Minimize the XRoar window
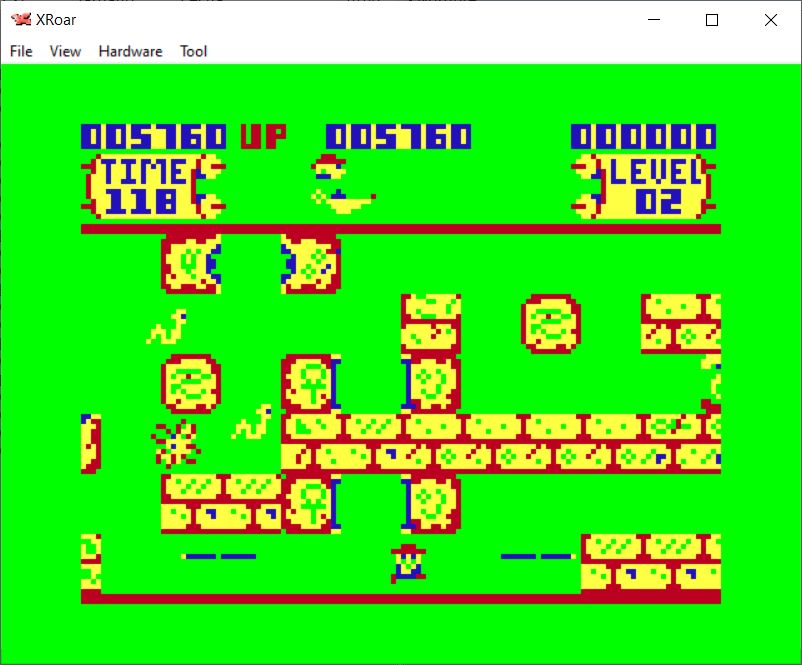The image size is (802, 665). pyautogui.click(x=654, y=20)
